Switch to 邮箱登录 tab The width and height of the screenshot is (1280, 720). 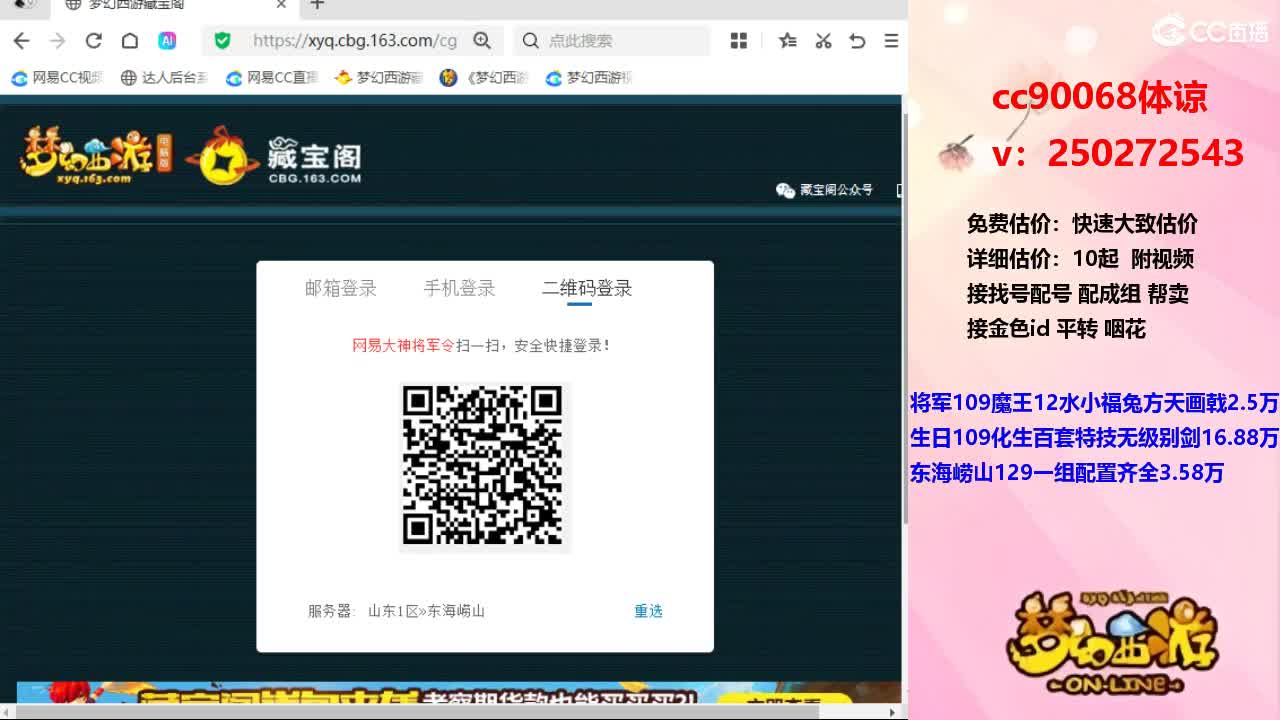pos(341,289)
